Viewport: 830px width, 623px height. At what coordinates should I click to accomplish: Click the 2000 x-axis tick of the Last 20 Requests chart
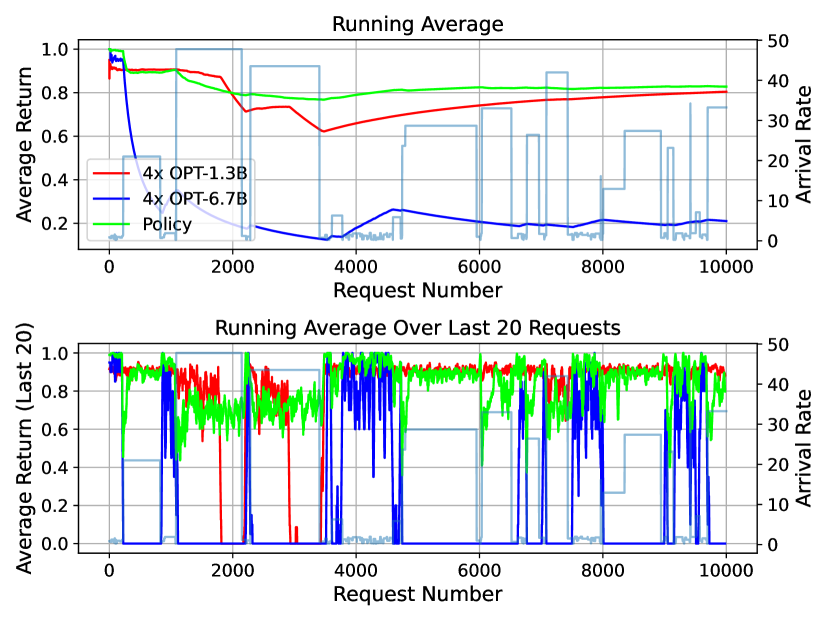pyautogui.click(x=232, y=570)
